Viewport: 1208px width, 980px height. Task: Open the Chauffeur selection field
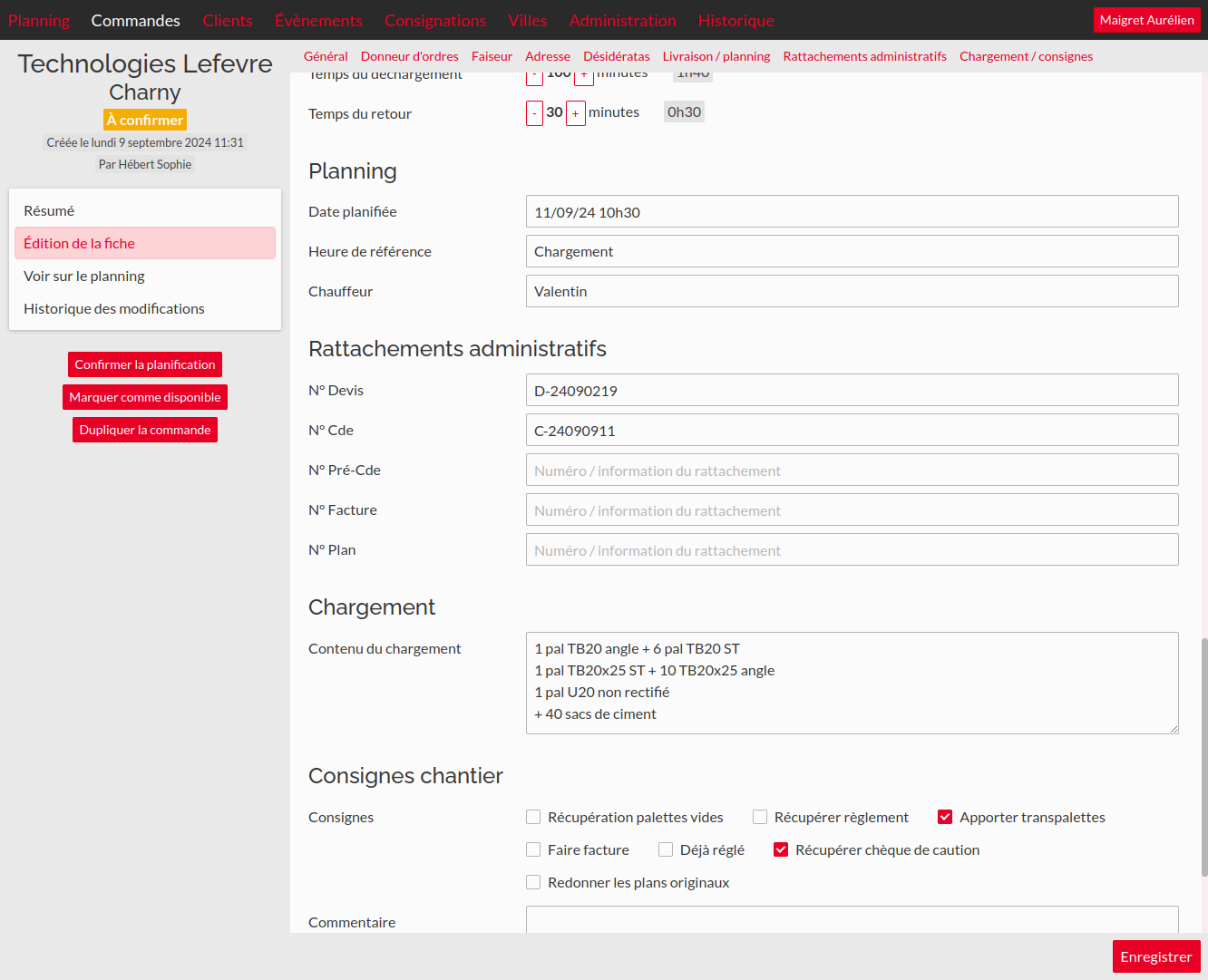point(852,291)
